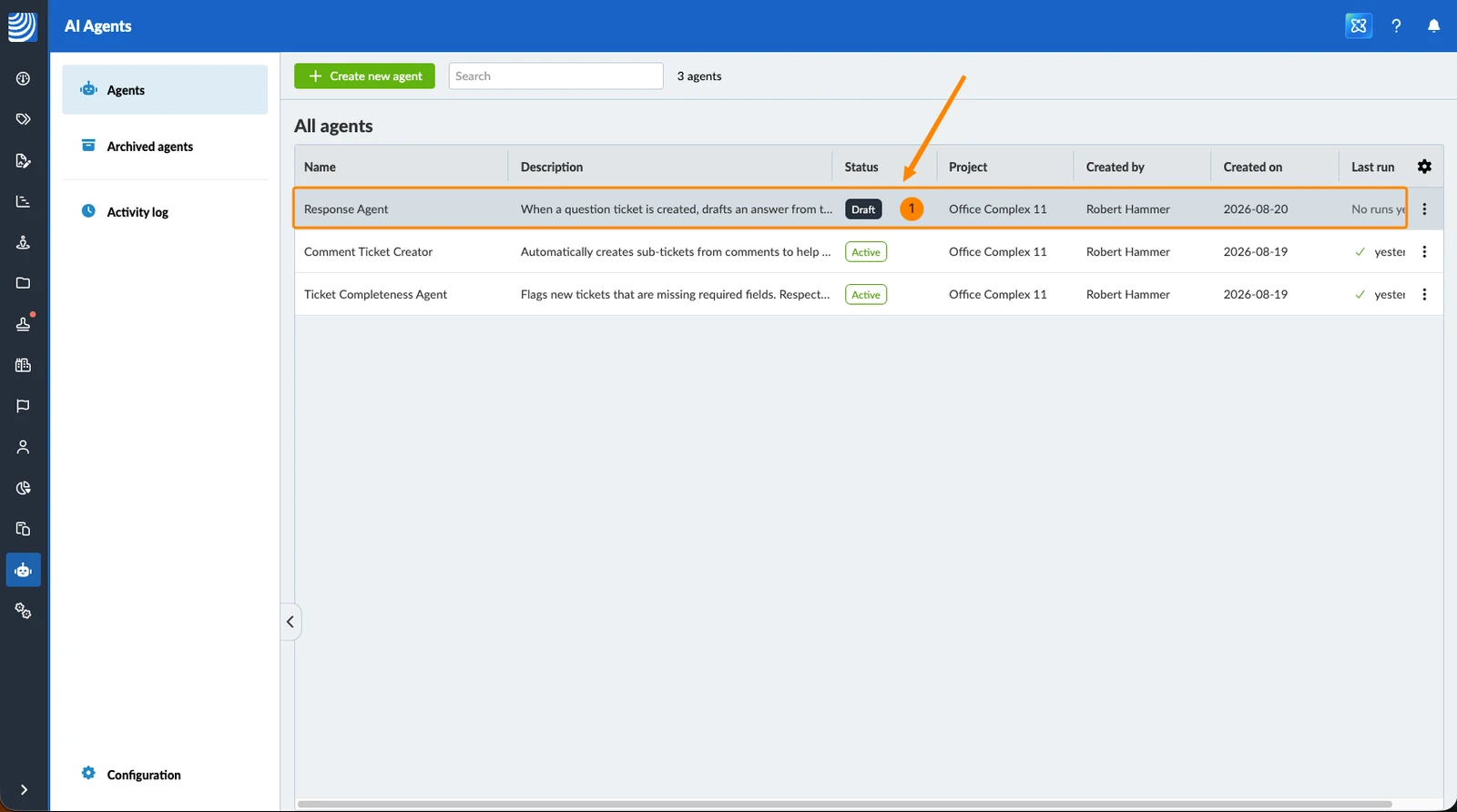Open the Configuration link
This screenshot has height=812, width=1457.
pos(144,775)
